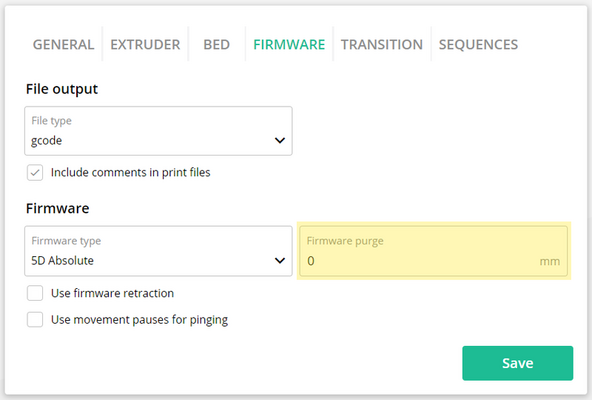Click the Use firmware retraction label text

113,293
